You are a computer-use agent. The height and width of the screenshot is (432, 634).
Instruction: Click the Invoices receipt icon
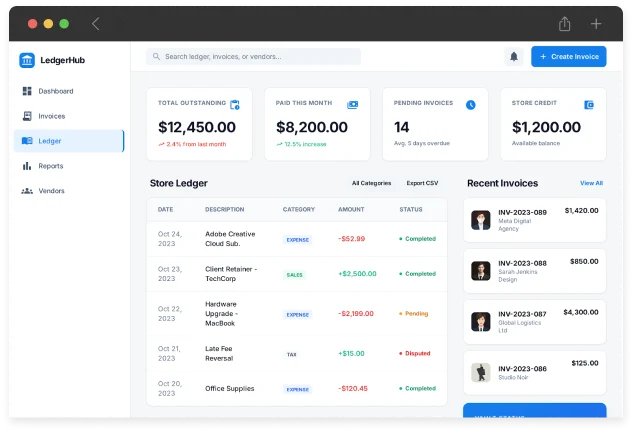(x=27, y=116)
